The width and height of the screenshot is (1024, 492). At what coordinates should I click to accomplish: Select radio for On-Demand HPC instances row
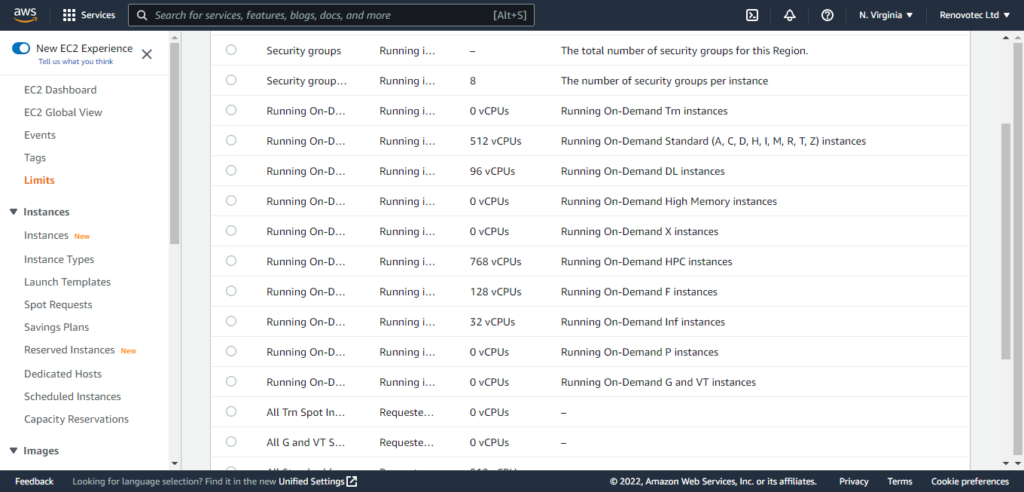point(231,260)
